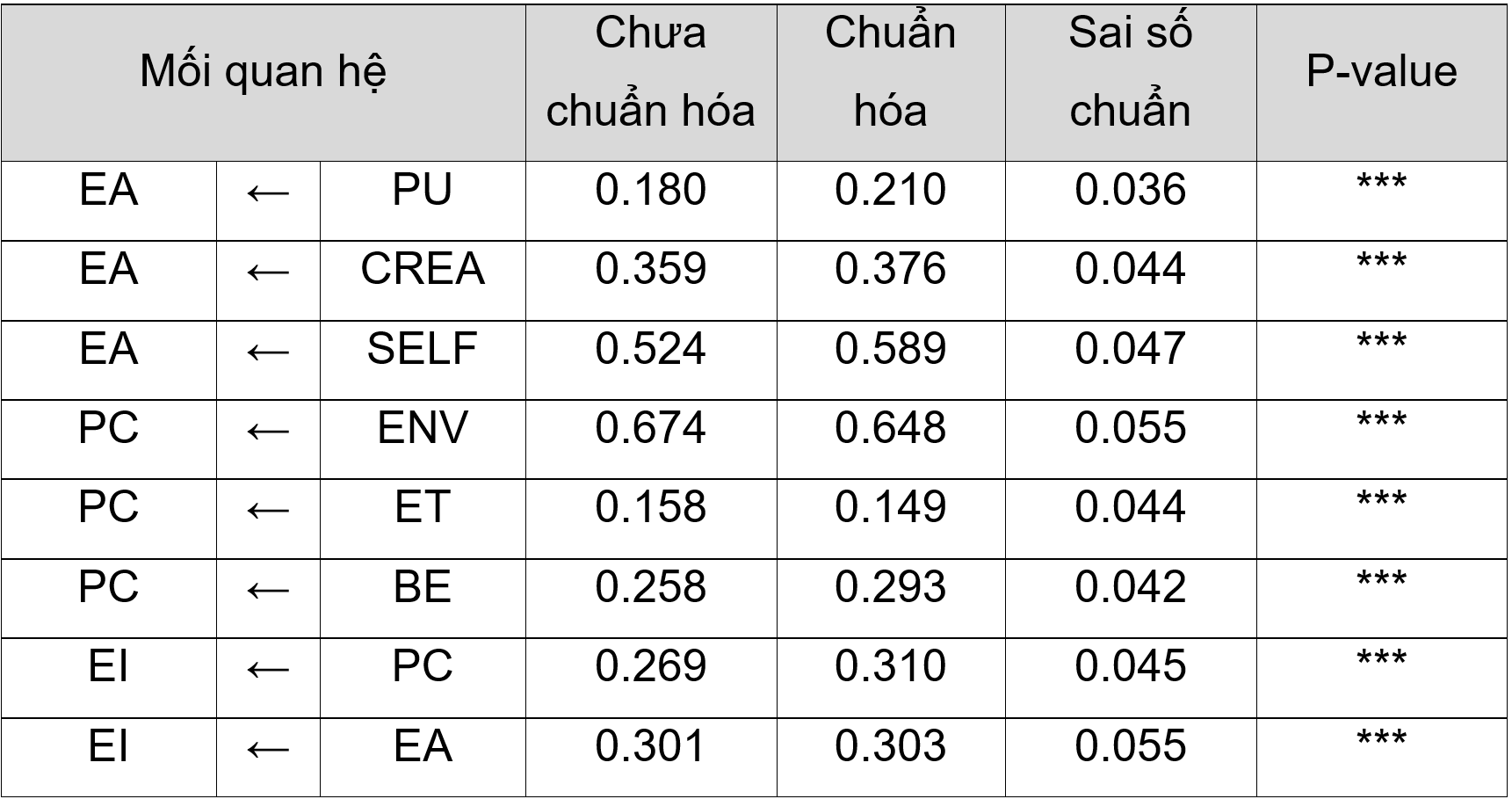Select the 'Chưa chuẩn hóa' column header
This screenshot has height=799, width=1512.
(651, 84)
